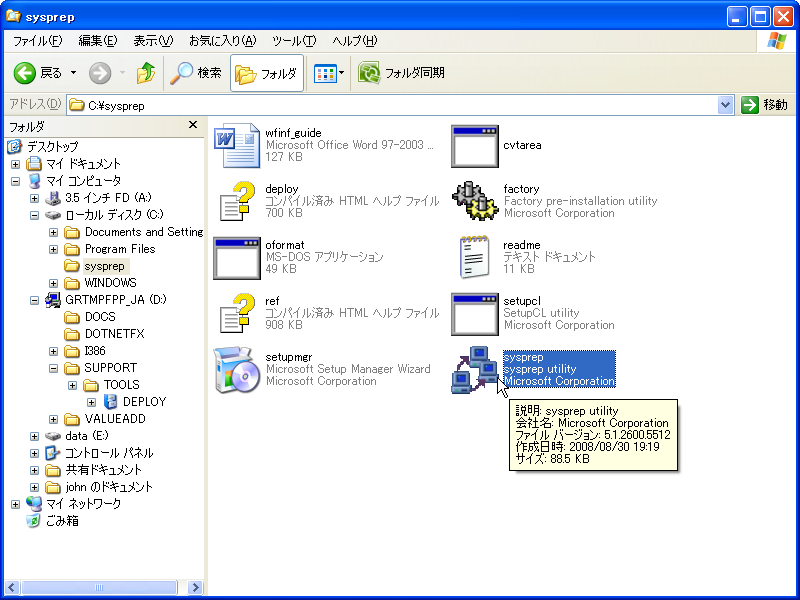800x600 pixels.
Task: Go up one folder level
Action: click(x=145, y=73)
